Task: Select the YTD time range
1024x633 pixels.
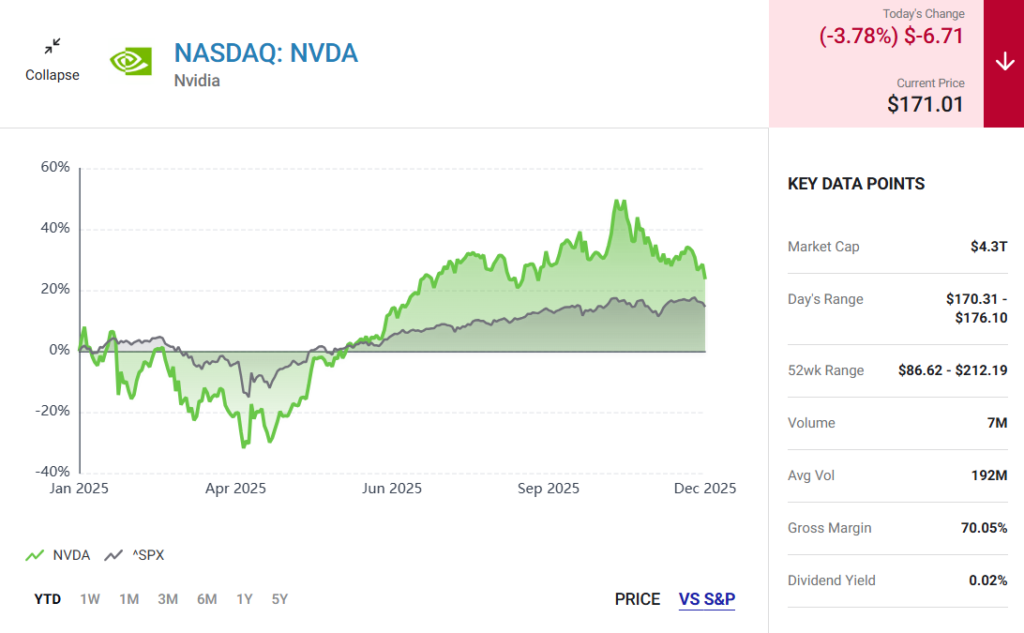Action: [47, 599]
